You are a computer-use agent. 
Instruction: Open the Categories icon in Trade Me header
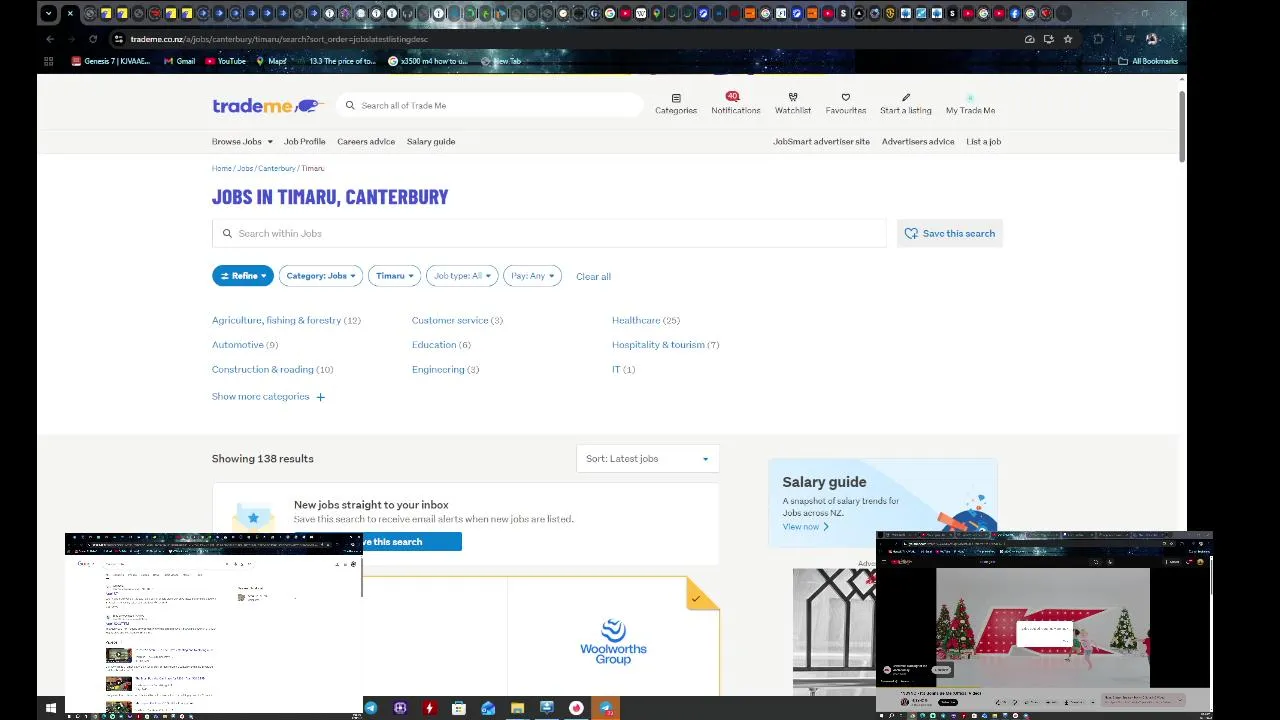point(676,98)
